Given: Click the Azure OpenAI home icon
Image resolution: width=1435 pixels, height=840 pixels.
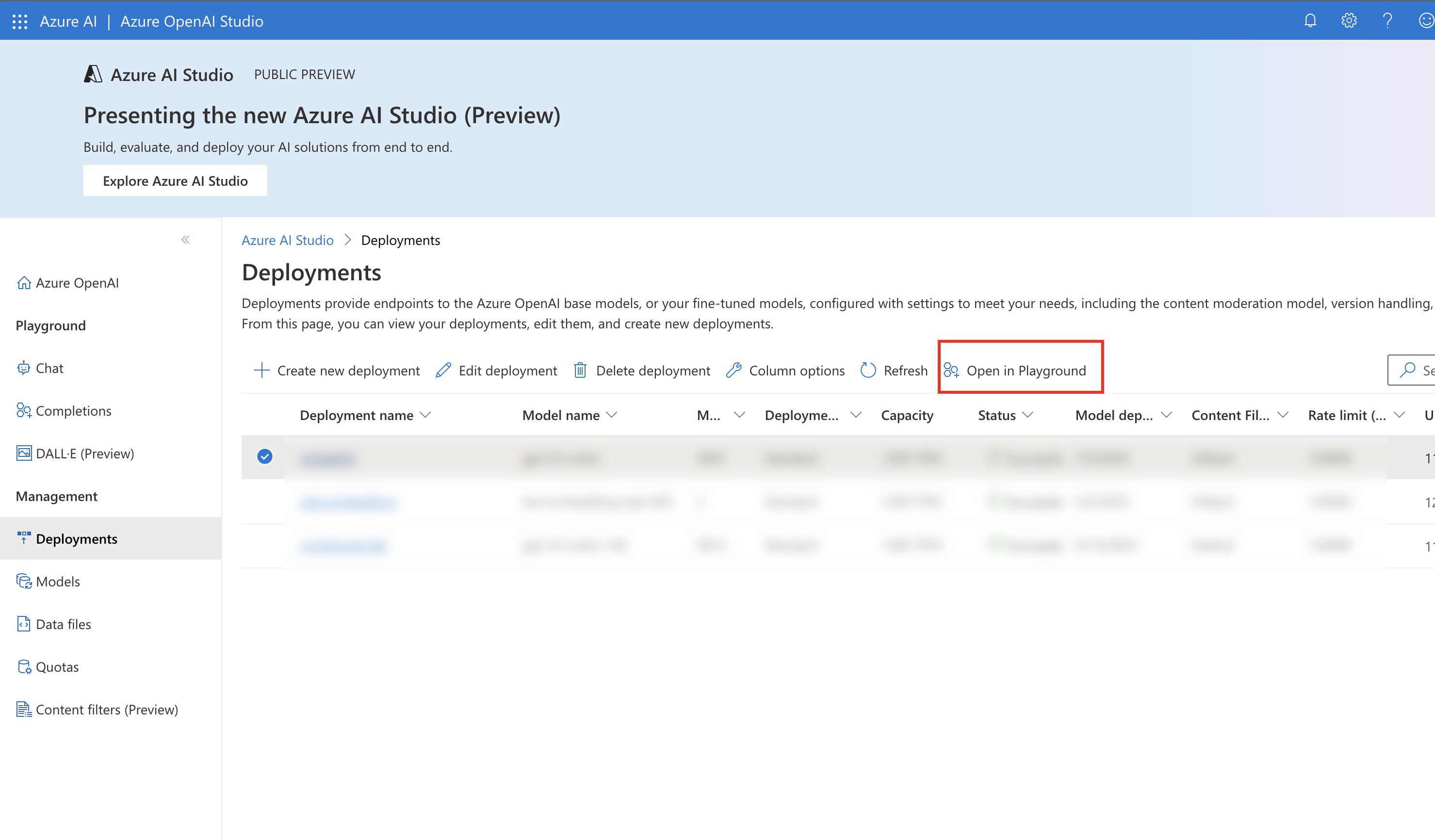Looking at the screenshot, I should tap(23, 282).
